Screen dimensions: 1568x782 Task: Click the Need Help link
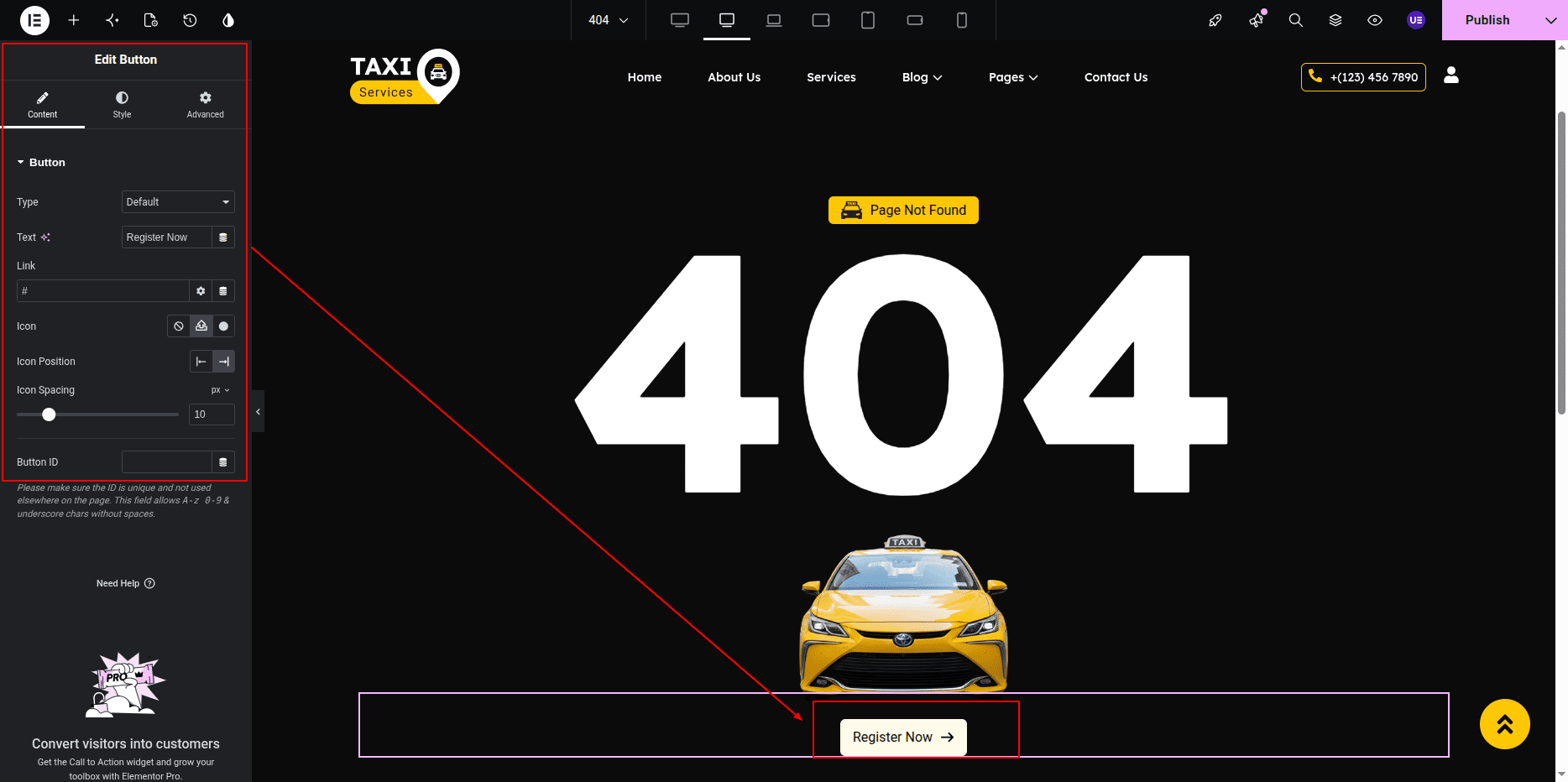point(126,584)
